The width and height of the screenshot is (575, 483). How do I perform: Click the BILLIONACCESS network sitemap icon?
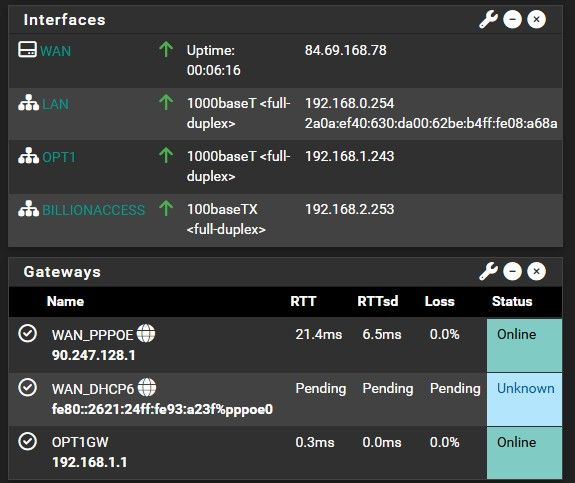coord(28,209)
